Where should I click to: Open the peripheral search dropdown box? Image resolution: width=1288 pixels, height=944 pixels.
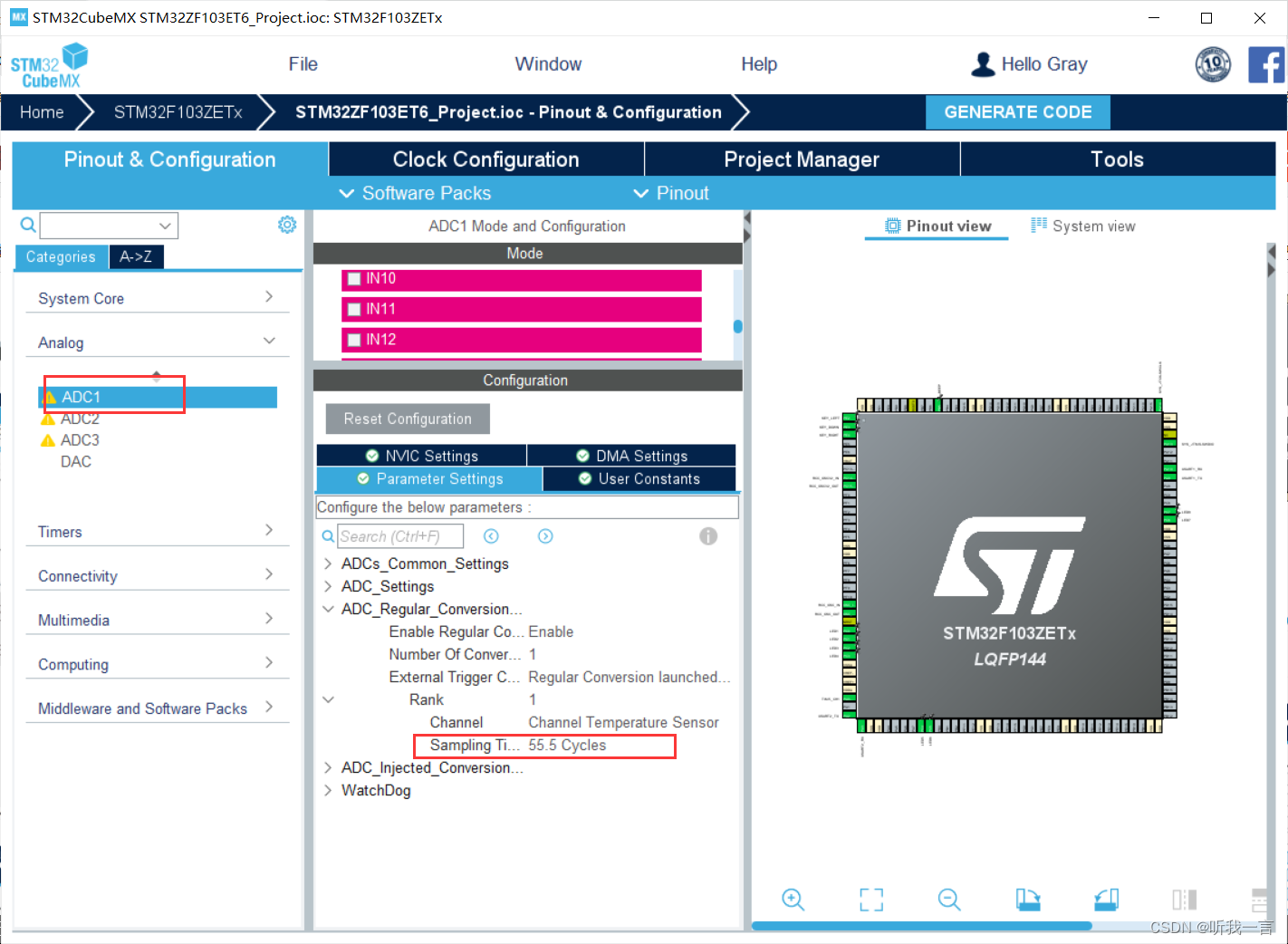(x=109, y=226)
